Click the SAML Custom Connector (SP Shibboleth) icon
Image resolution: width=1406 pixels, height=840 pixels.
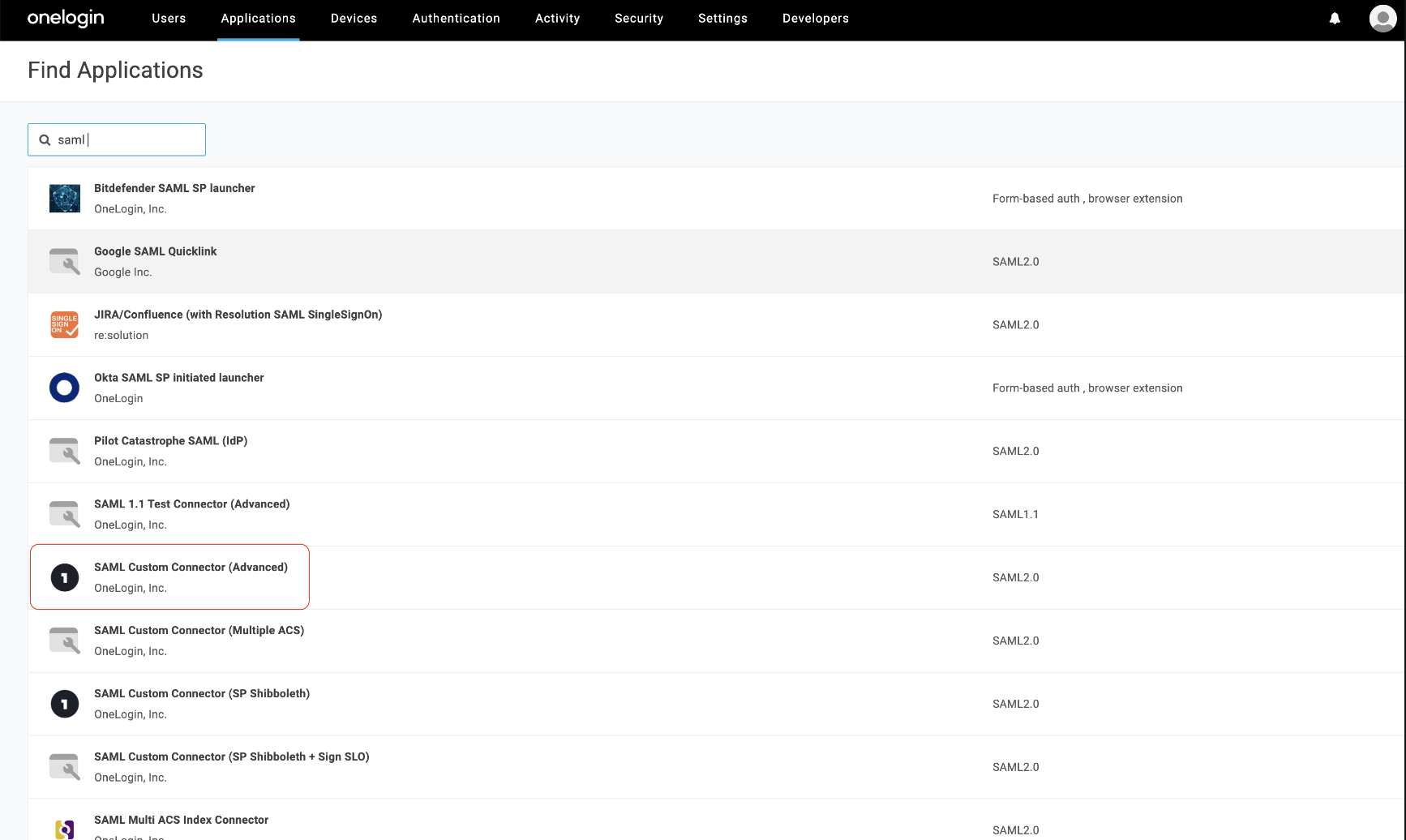[x=64, y=703]
